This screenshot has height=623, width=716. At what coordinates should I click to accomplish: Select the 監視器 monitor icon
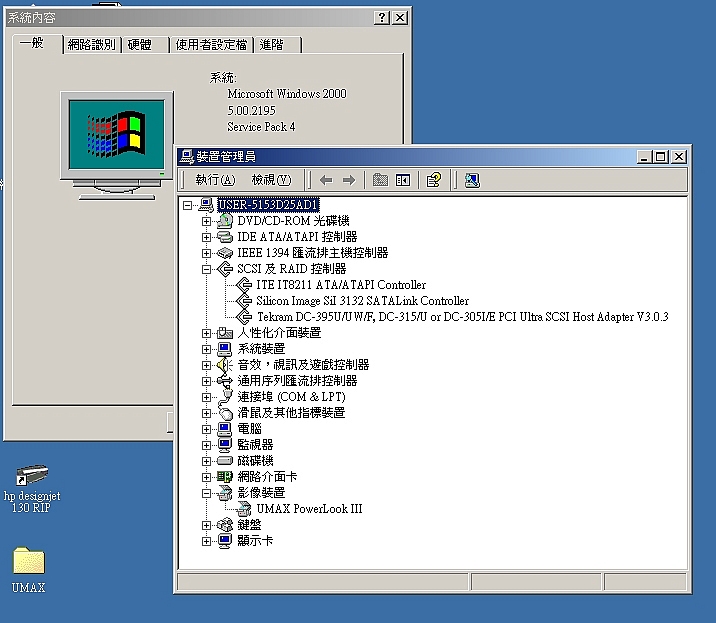pyautogui.click(x=224, y=445)
